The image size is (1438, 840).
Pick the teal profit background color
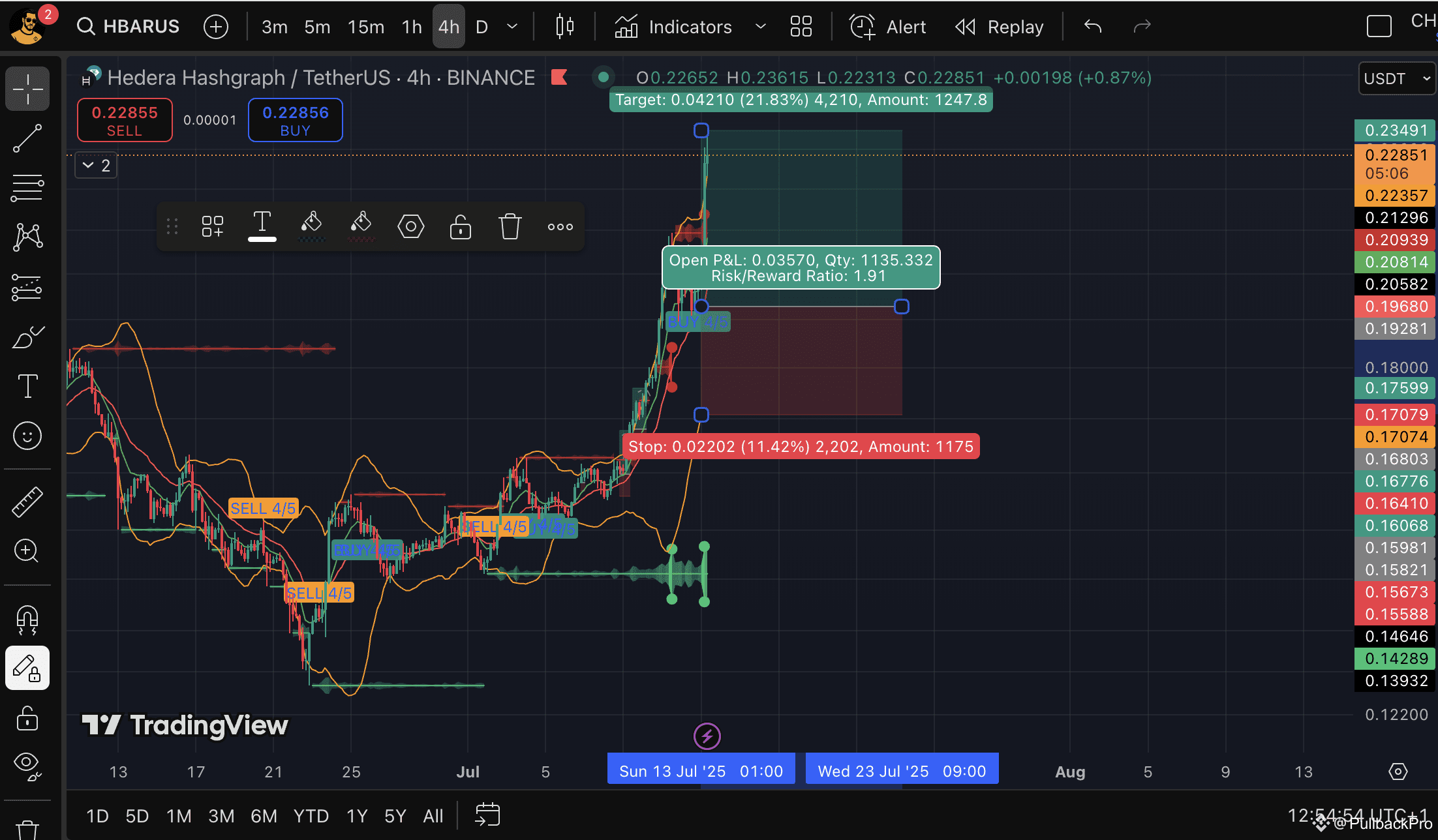312,226
